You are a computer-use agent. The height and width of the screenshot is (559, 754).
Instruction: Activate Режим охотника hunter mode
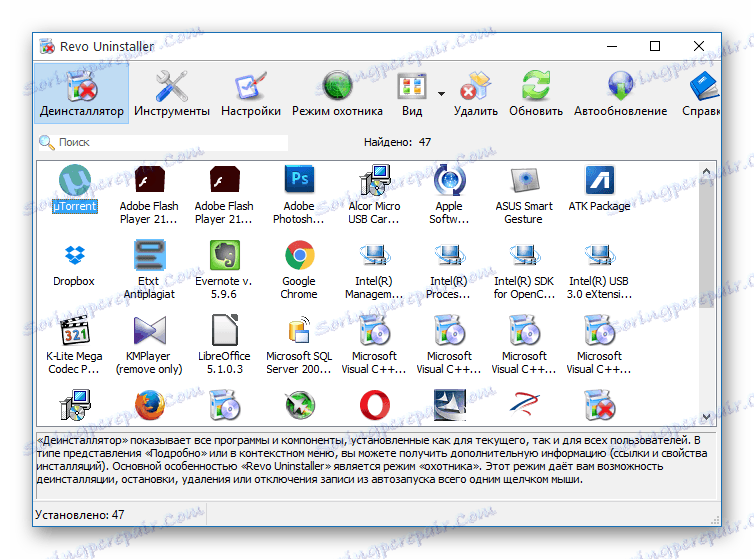point(337,93)
